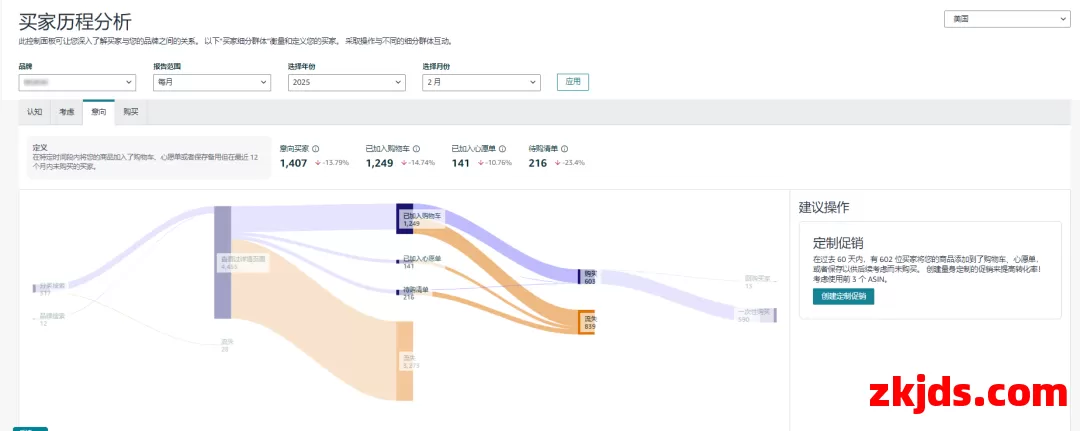1080x431 pixels.
Task: Click the -13.79% change indicator
Action: (332, 163)
